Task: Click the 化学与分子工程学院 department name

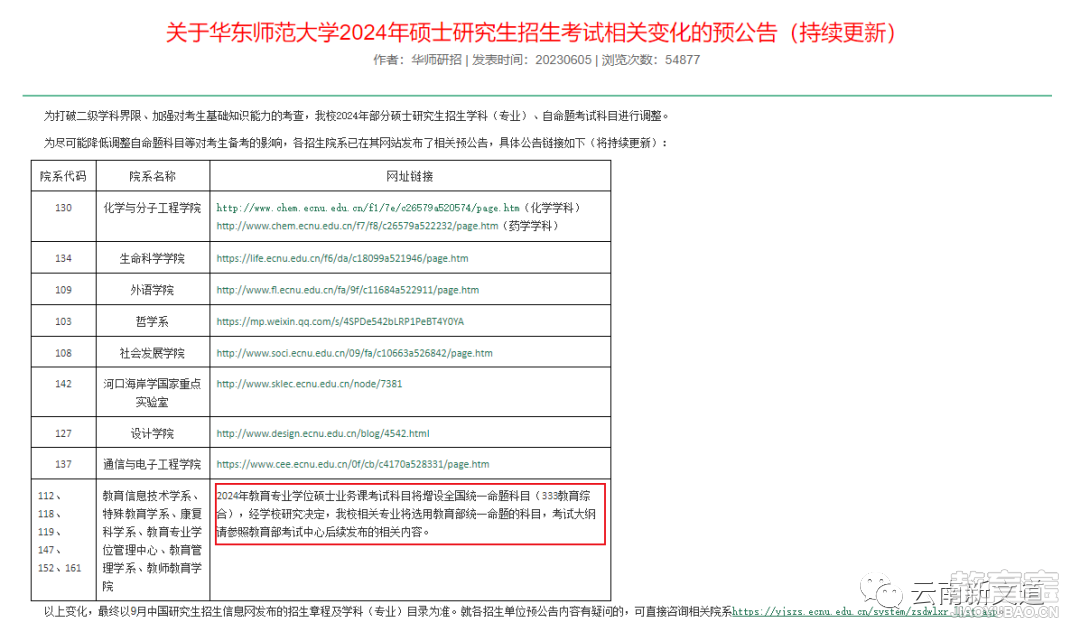Action: 152,207
